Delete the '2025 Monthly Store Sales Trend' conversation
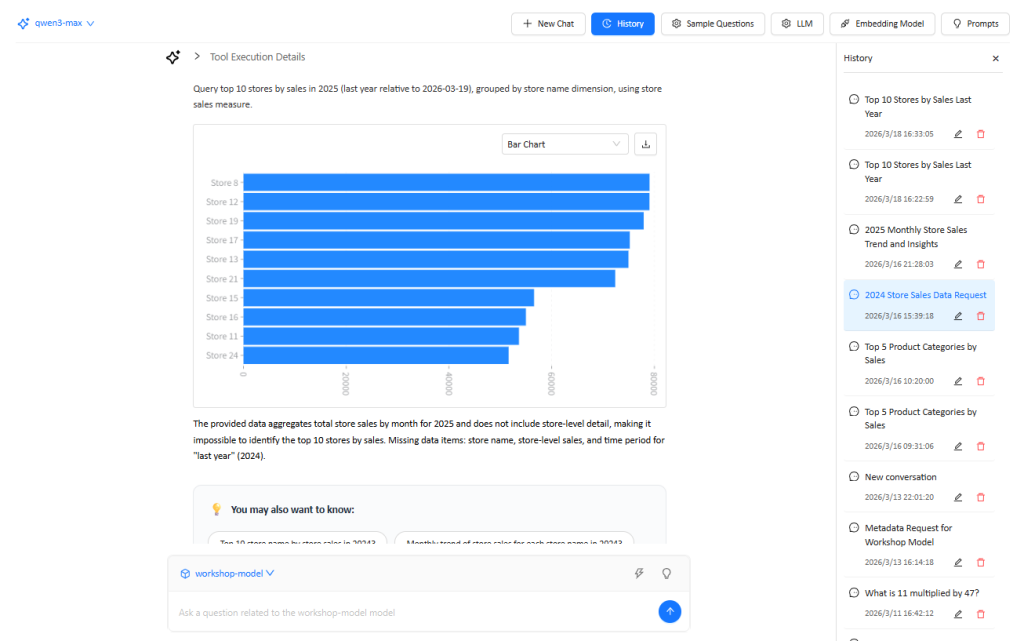 tap(980, 264)
